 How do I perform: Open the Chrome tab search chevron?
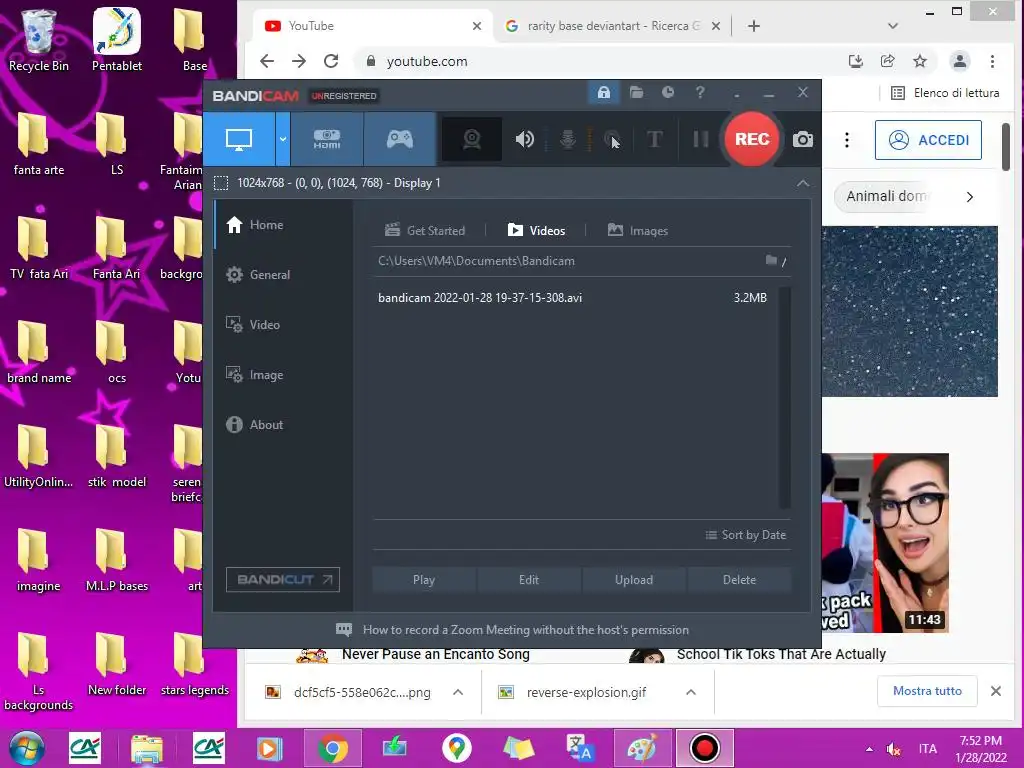[893, 26]
